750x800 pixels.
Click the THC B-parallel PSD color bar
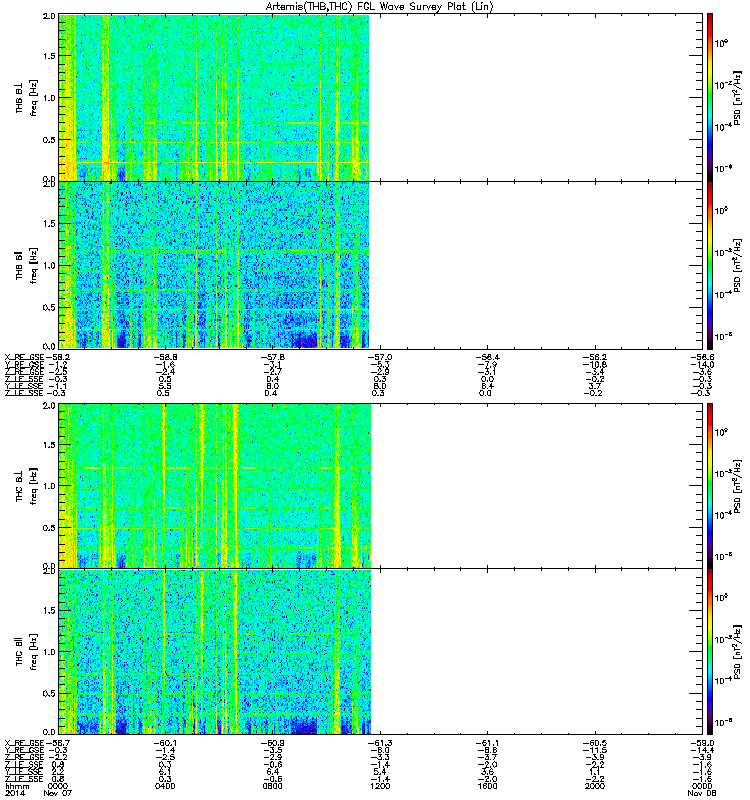[710, 652]
